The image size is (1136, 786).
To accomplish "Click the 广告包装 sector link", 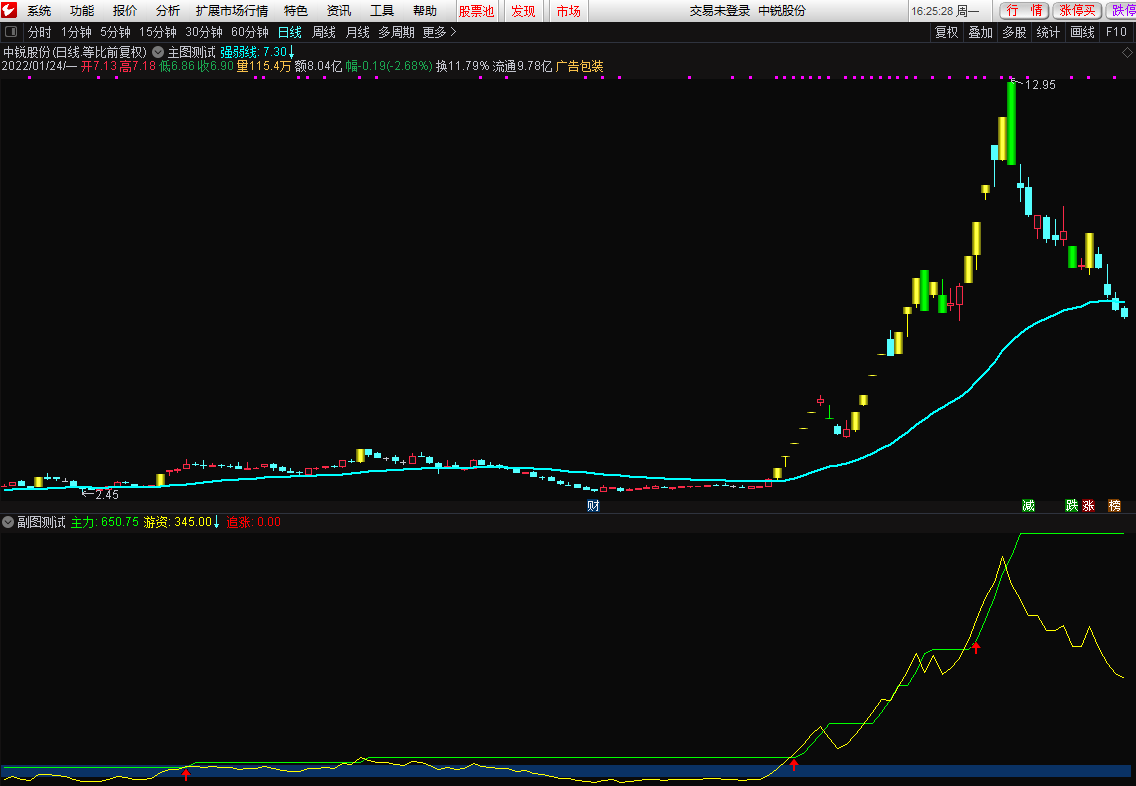I will [580, 66].
